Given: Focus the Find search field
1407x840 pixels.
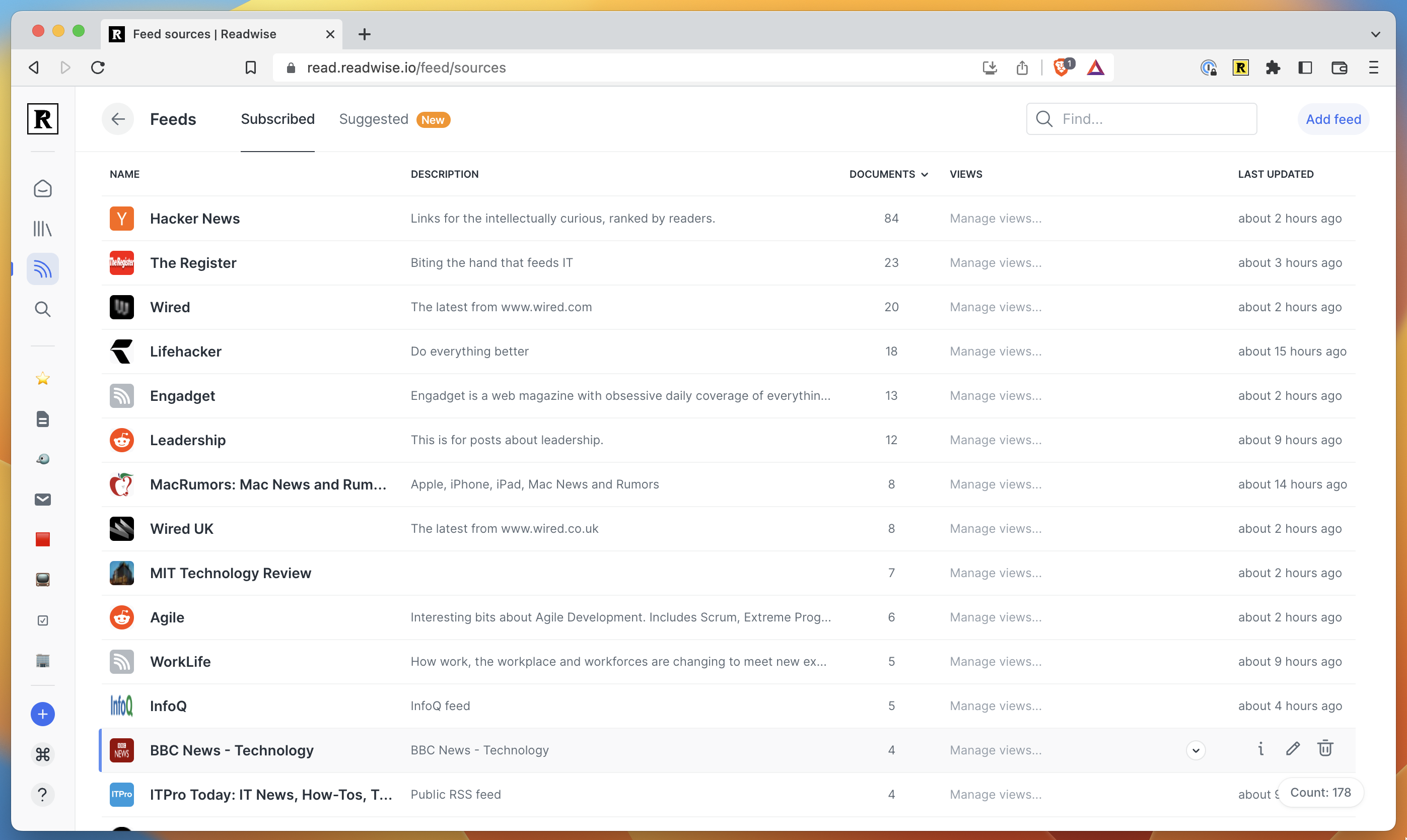Looking at the screenshot, I should (1142, 119).
